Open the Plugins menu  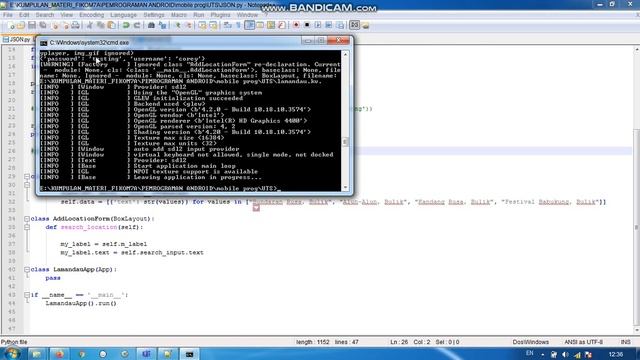coord(220,15)
